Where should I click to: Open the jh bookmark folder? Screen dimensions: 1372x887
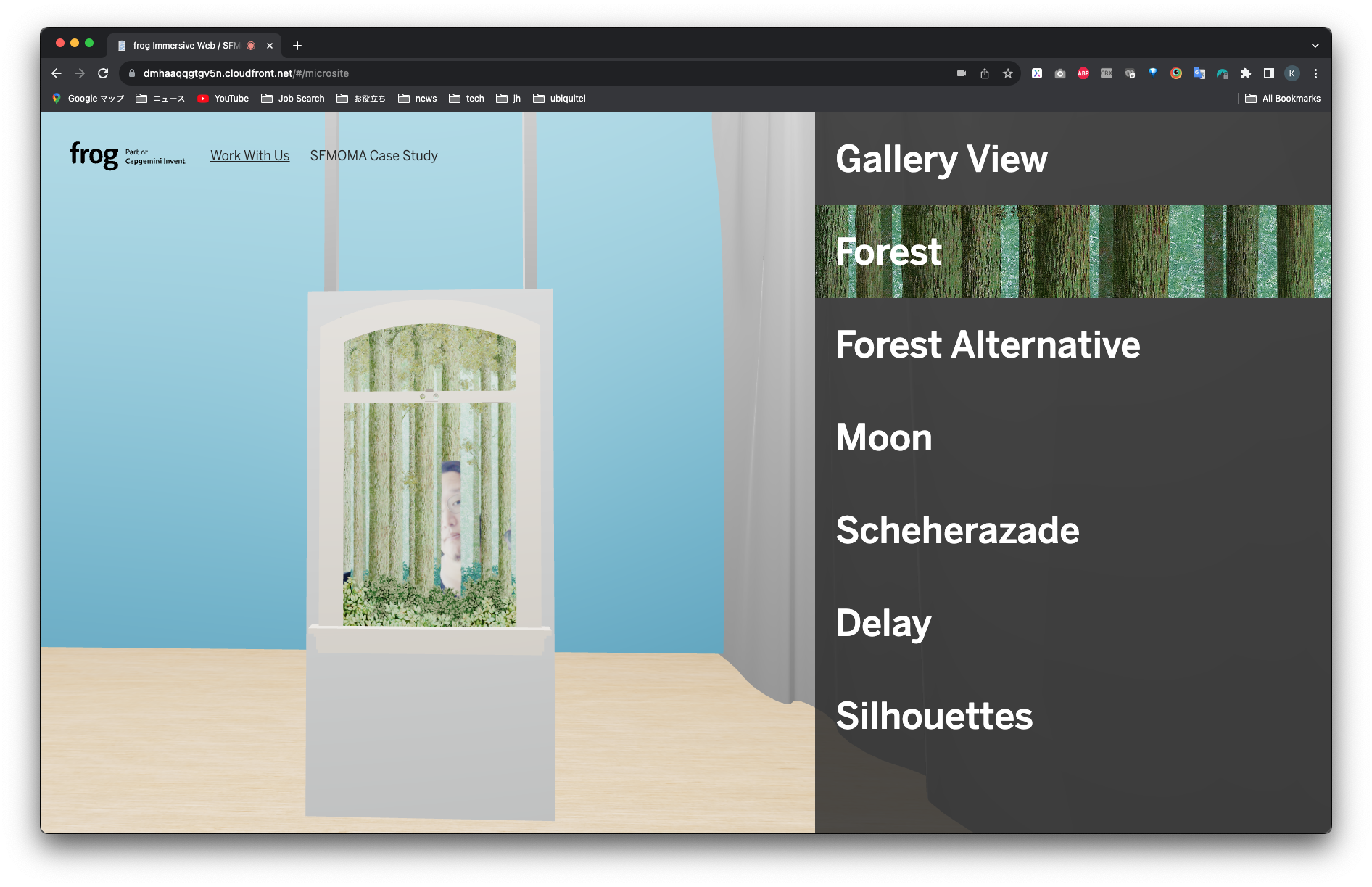pos(508,99)
